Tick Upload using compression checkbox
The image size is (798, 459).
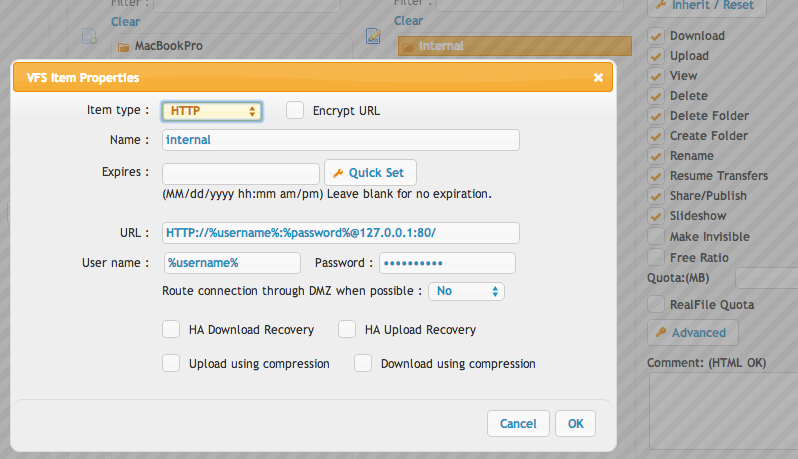click(171, 363)
